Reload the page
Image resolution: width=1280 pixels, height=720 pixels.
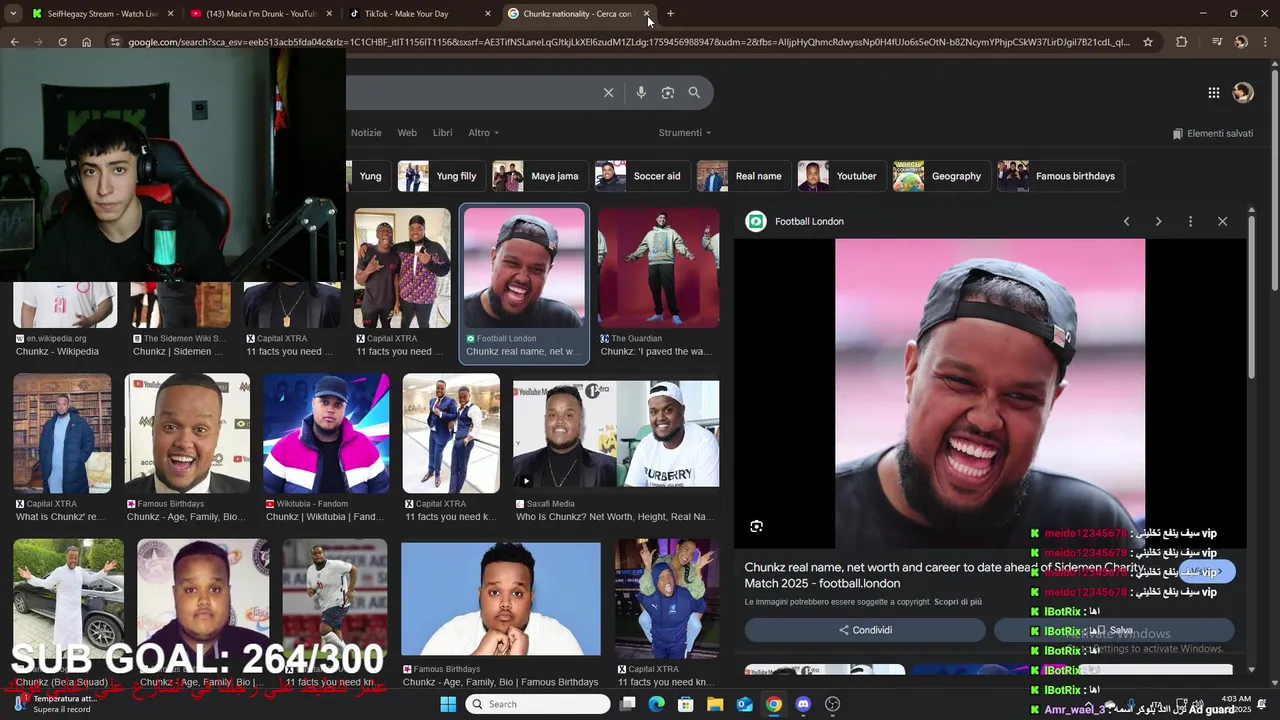[62, 42]
